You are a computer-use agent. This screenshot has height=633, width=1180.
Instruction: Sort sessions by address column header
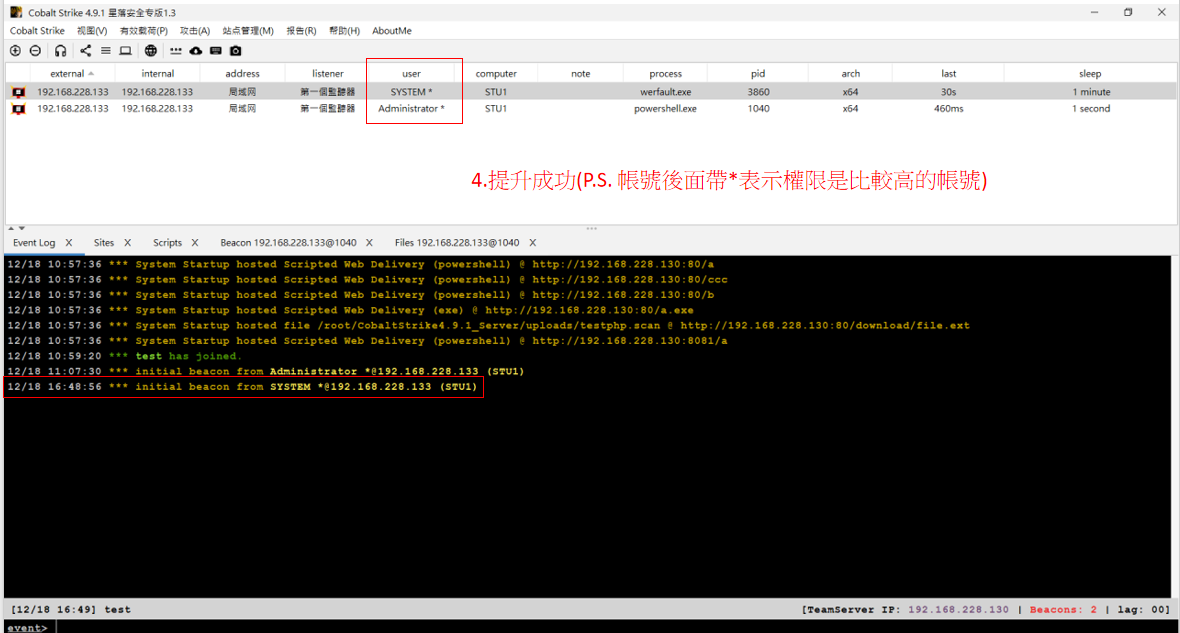tap(242, 74)
